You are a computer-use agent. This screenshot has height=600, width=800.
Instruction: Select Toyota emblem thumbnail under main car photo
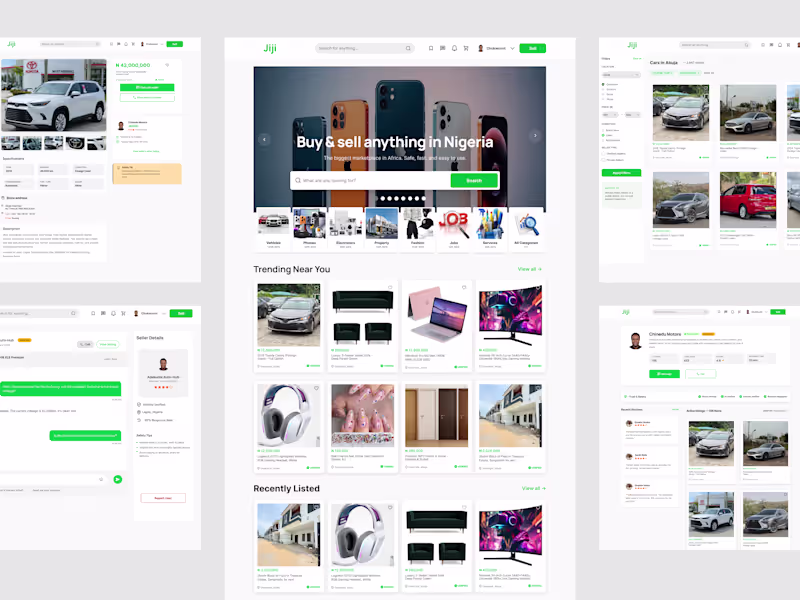point(75,143)
